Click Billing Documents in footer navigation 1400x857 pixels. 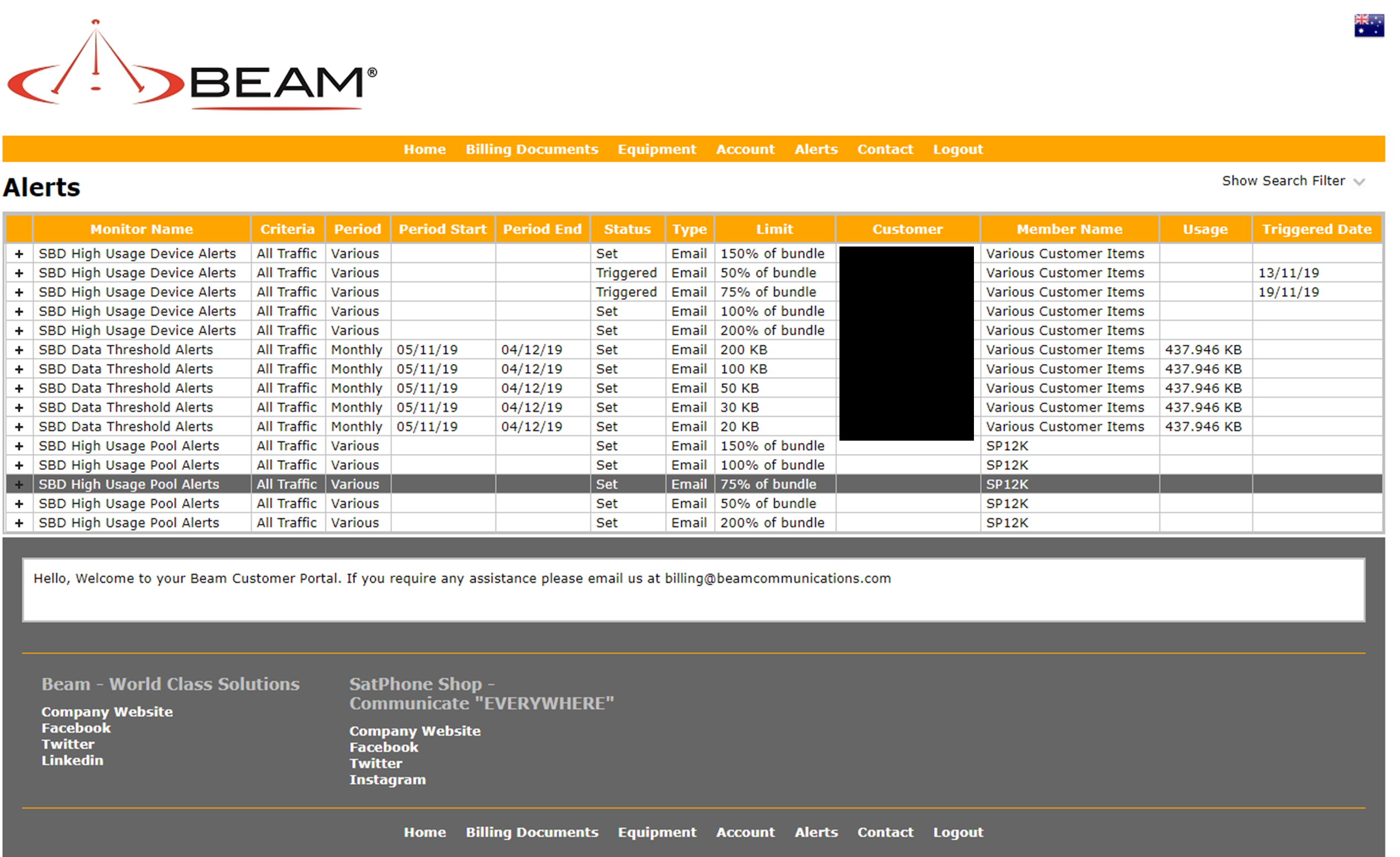[x=532, y=832]
